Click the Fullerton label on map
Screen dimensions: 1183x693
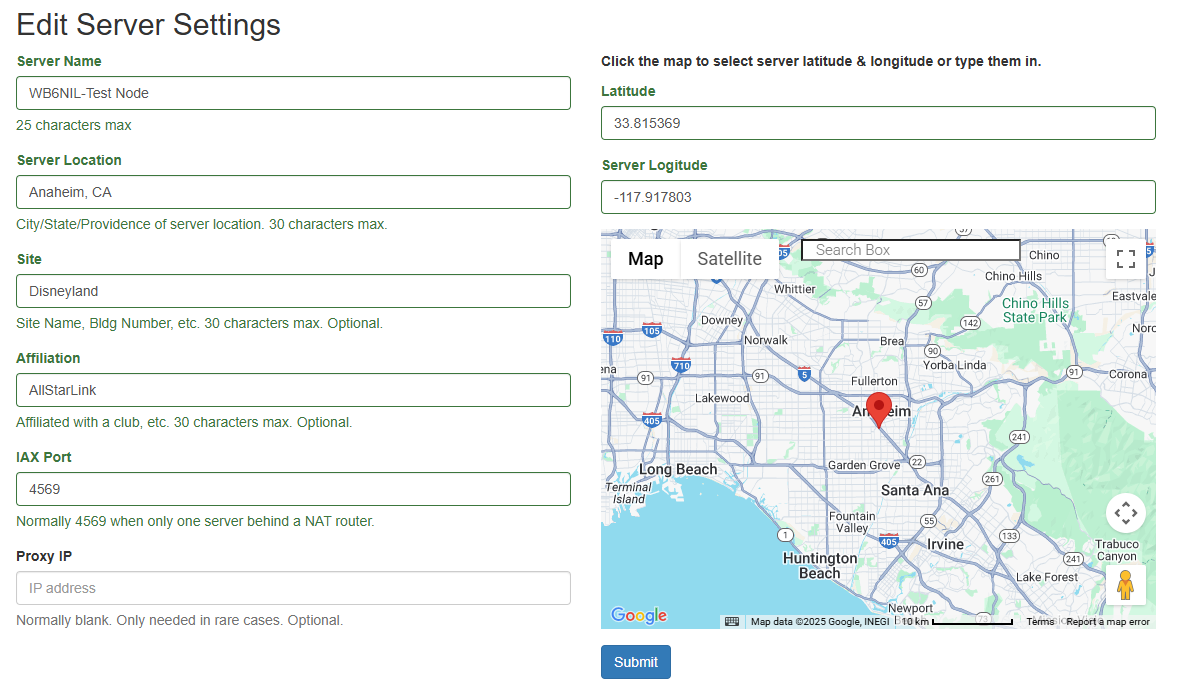coord(874,381)
